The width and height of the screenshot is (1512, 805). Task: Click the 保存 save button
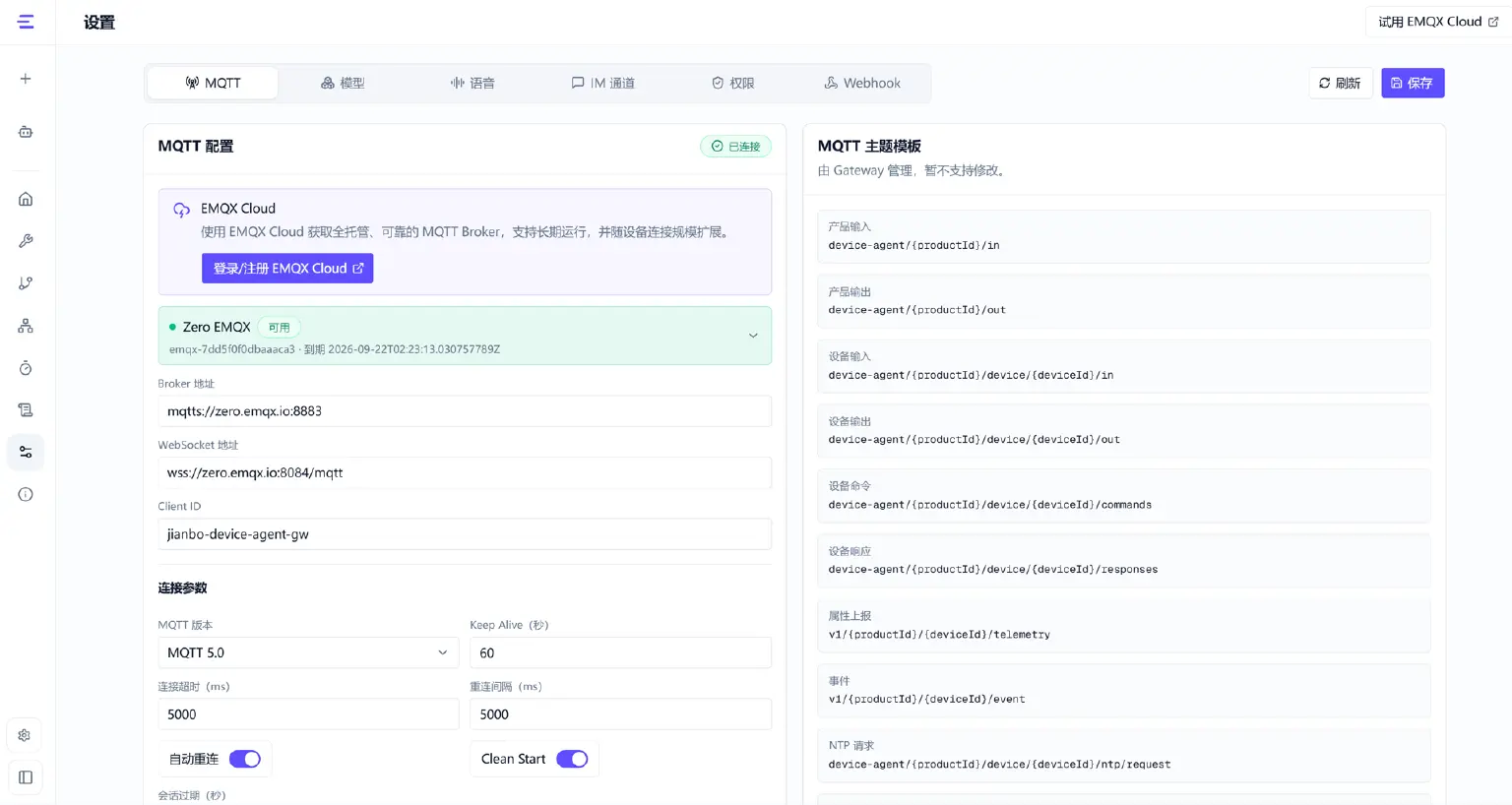click(1413, 83)
